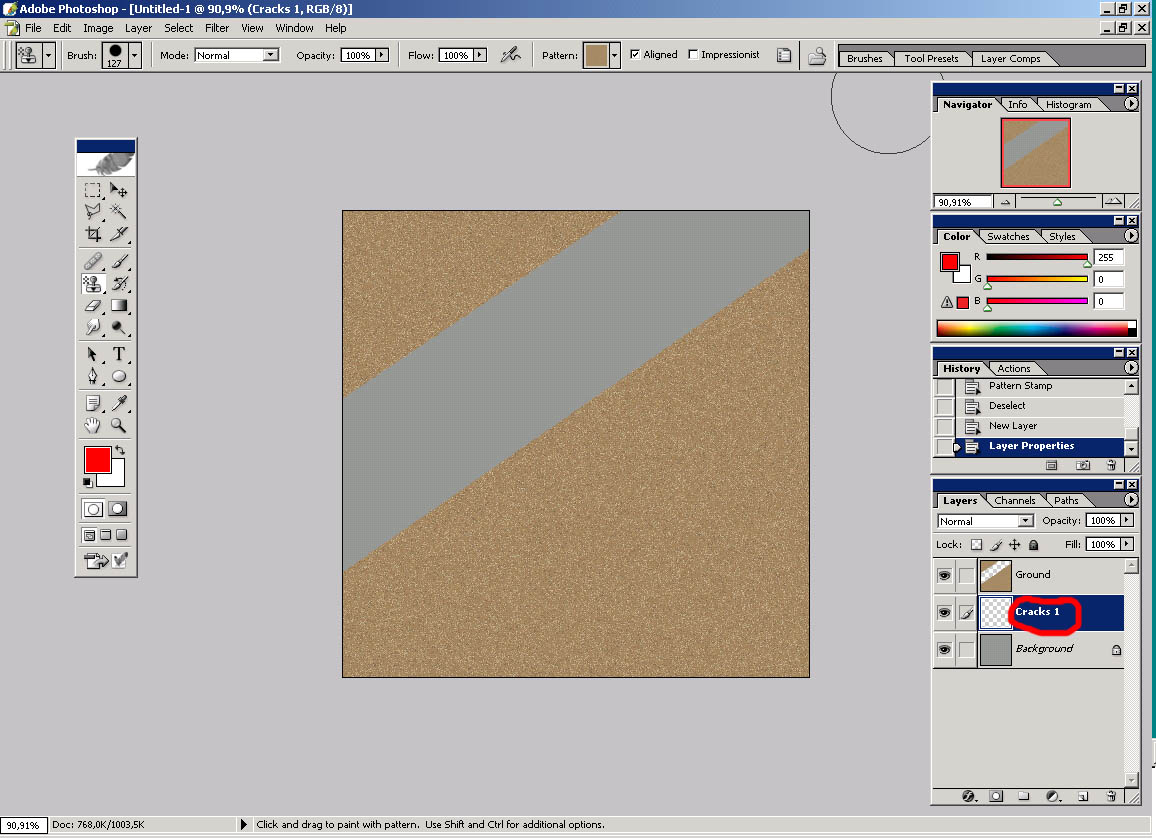This screenshot has height=838, width=1156.
Task: Switch to the Channels tab
Action: point(1014,500)
